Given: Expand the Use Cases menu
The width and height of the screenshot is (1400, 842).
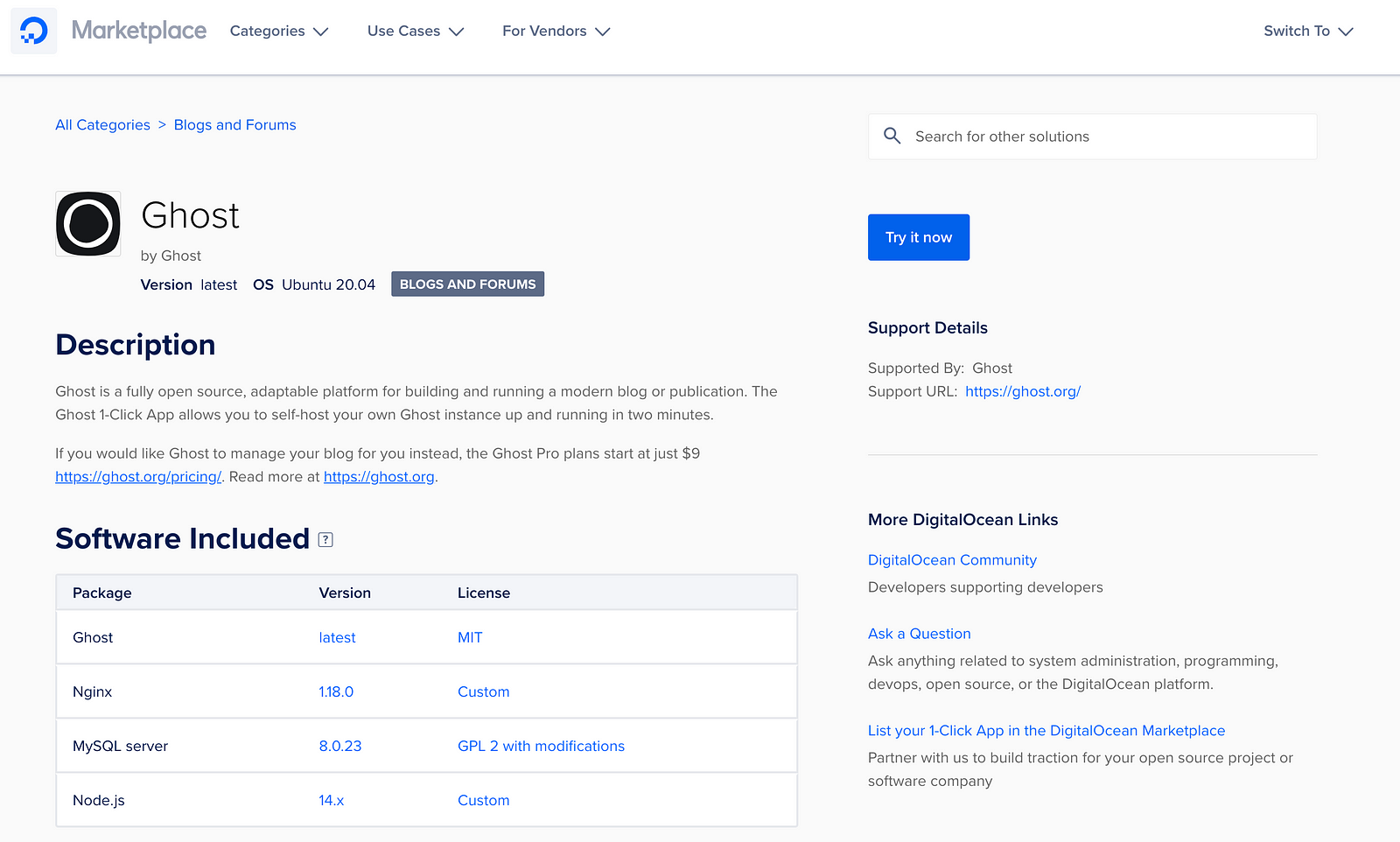Looking at the screenshot, I should 416,32.
